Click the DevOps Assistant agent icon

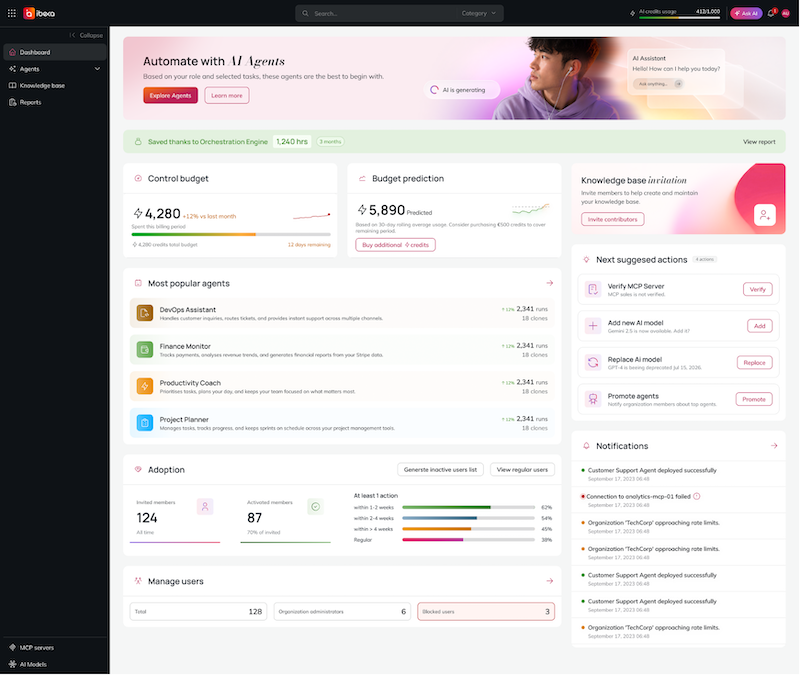click(x=145, y=313)
